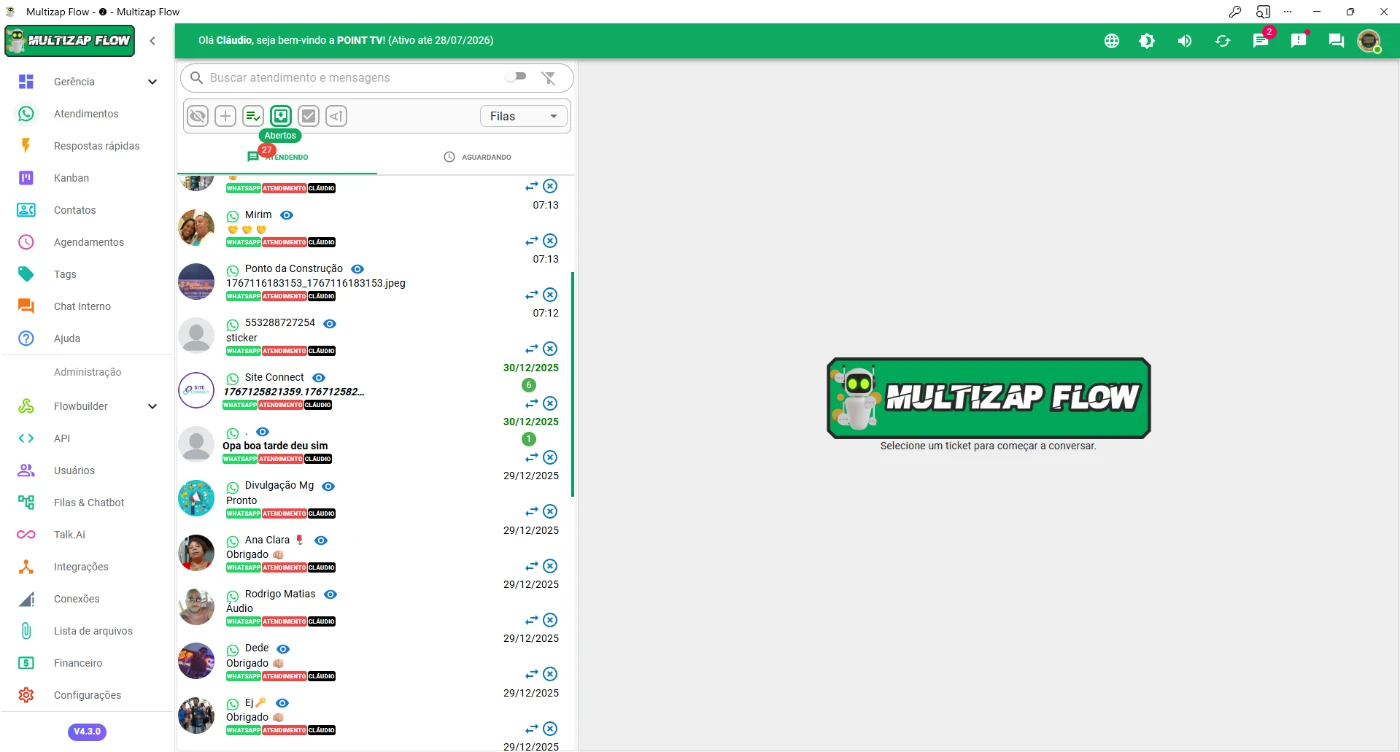Toggle the switch in the search bar

515,77
